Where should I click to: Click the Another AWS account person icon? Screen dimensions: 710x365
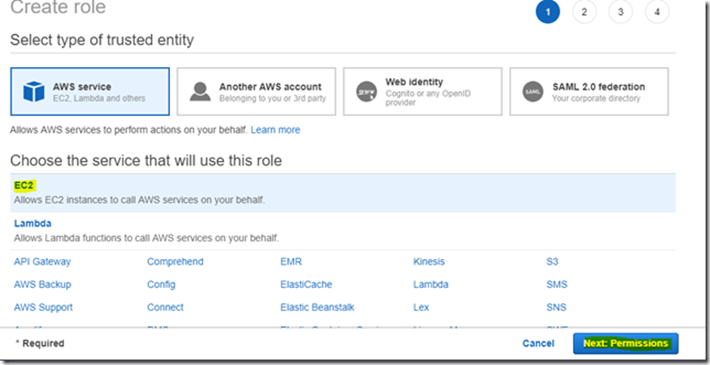click(200, 91)
